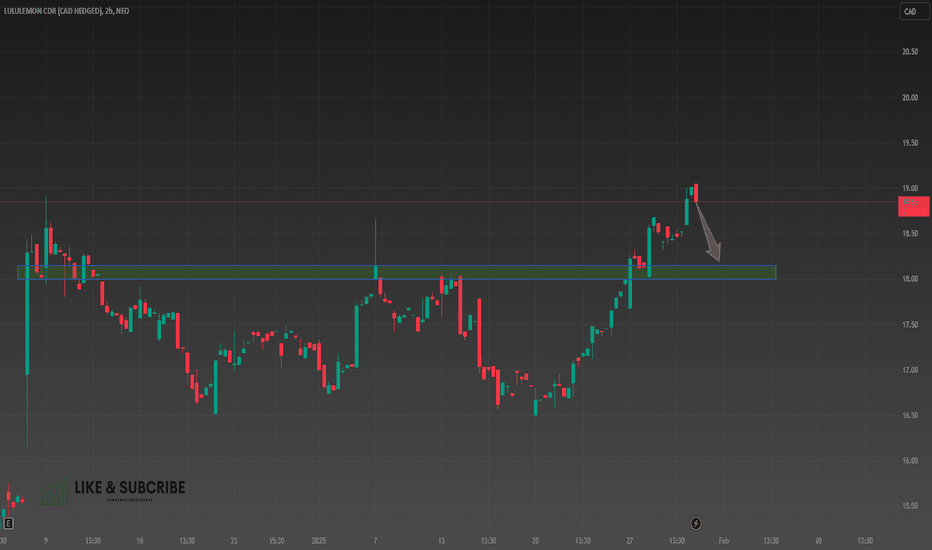The height and width of the screenshot is (550, 932).
Task: Select the green support zone rectangle
Action: [x=396, y=272]
